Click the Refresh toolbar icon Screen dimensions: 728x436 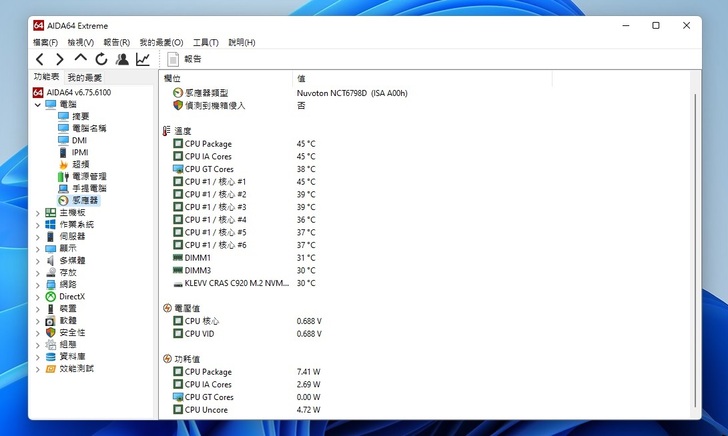[x=101, y=59]
